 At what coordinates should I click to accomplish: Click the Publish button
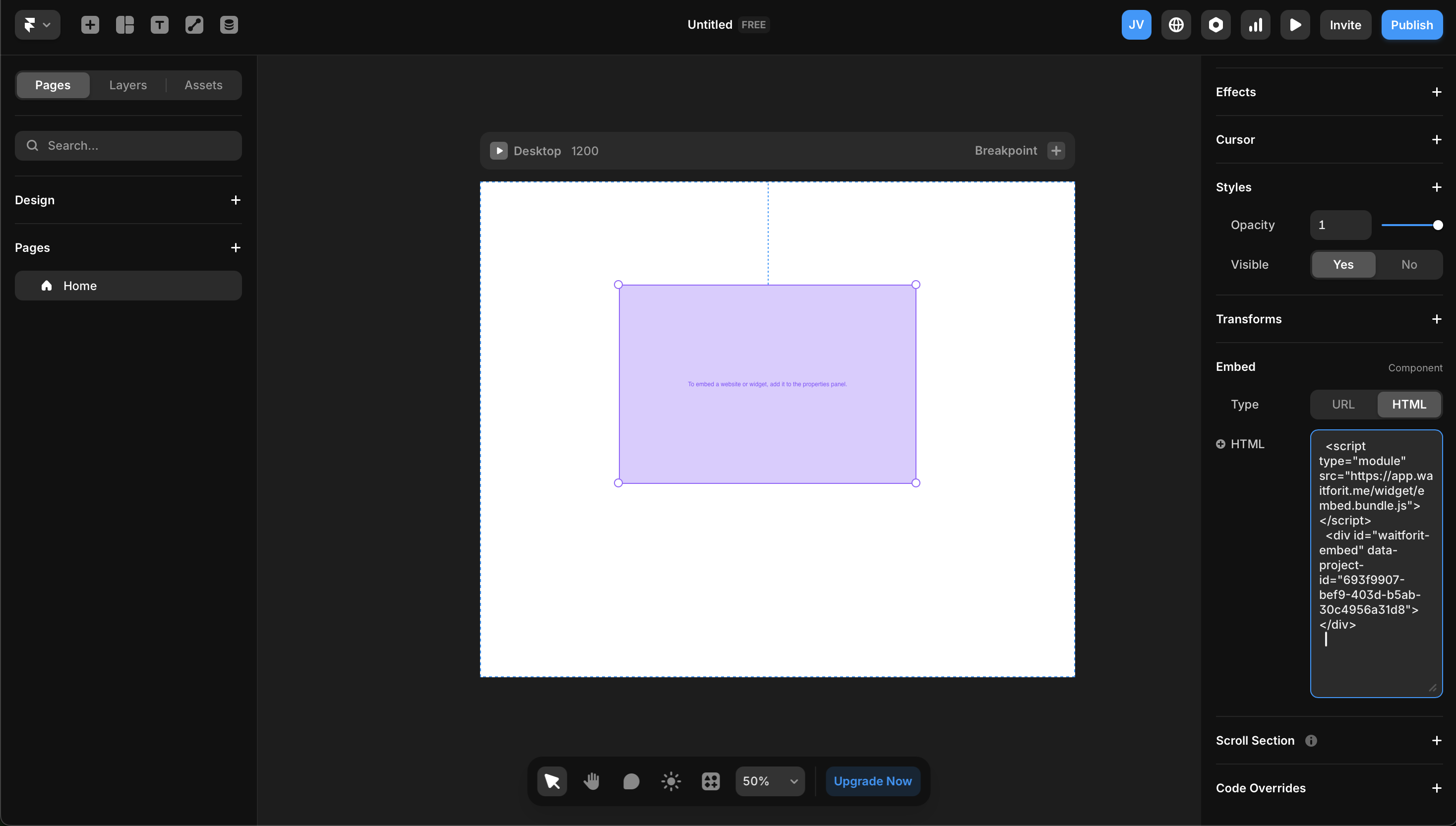click(1412, 24)
